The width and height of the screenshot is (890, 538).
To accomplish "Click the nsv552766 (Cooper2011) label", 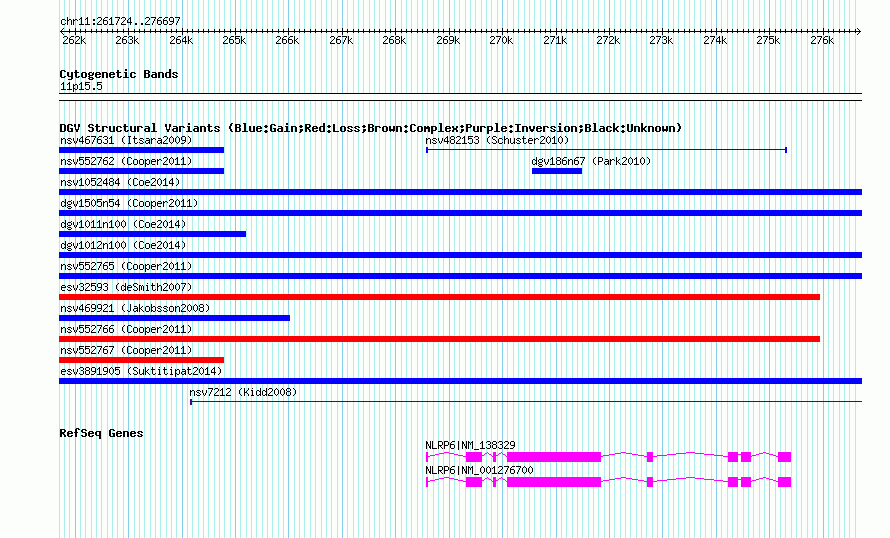I will (126, 329).
